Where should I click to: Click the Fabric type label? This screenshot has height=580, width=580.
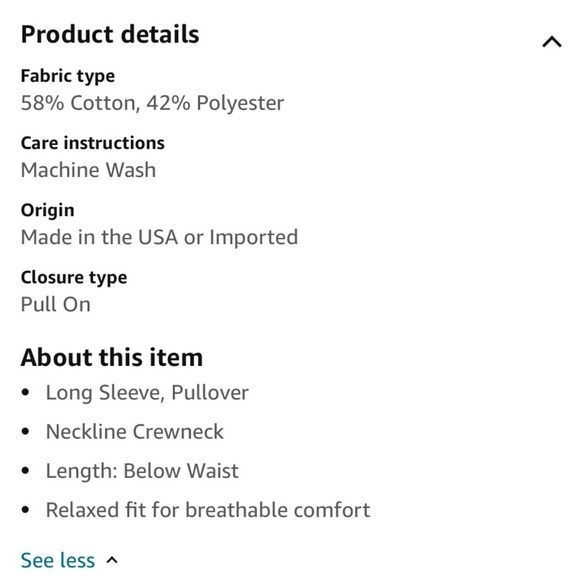tap(68, 76)
